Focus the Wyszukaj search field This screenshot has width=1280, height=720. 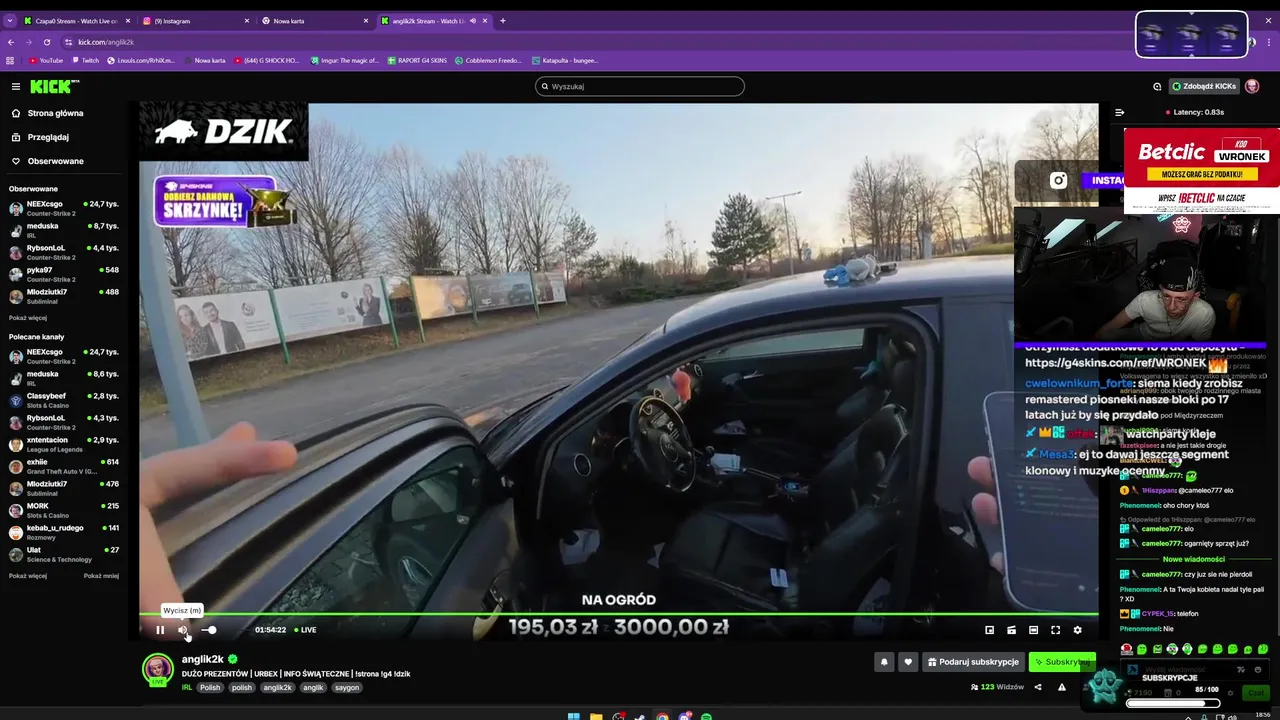pyautogui.click(x=640, y=86)
